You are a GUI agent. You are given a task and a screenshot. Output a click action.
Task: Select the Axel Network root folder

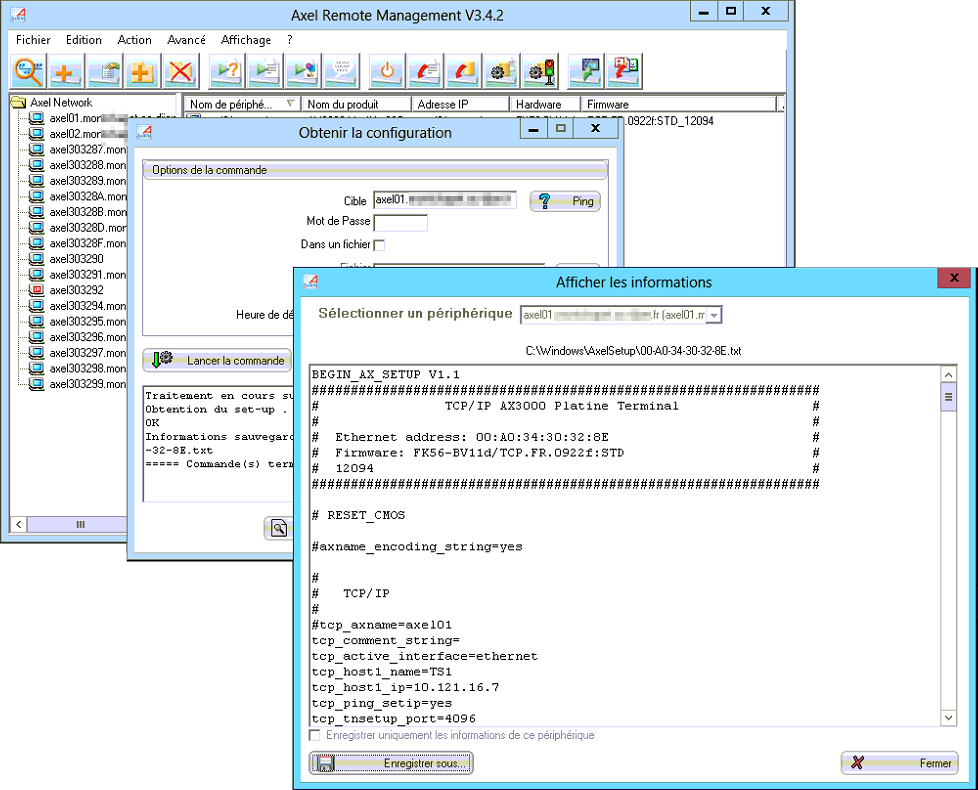61,102
